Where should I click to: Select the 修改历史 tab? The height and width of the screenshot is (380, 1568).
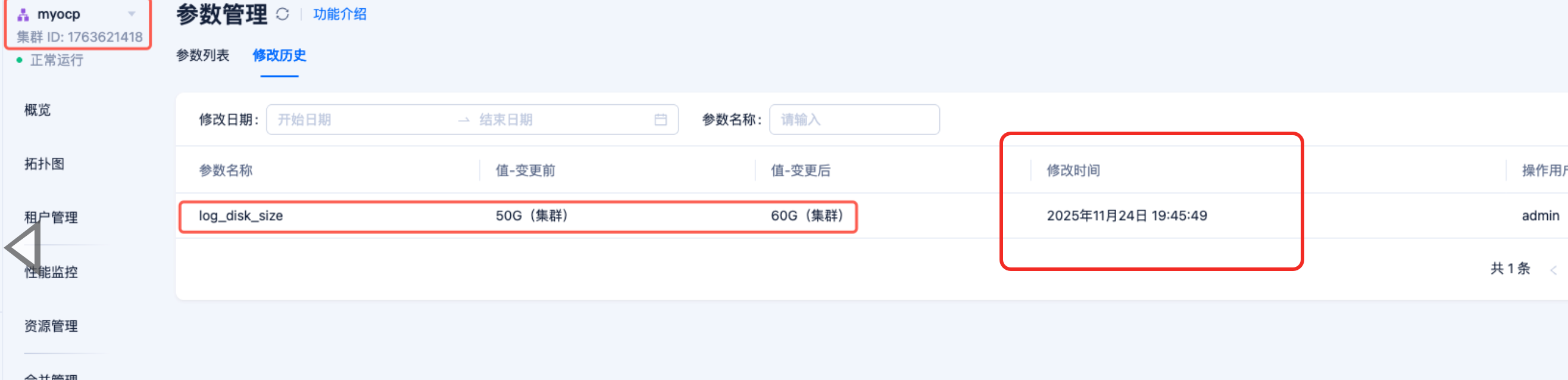pos(279,55)
